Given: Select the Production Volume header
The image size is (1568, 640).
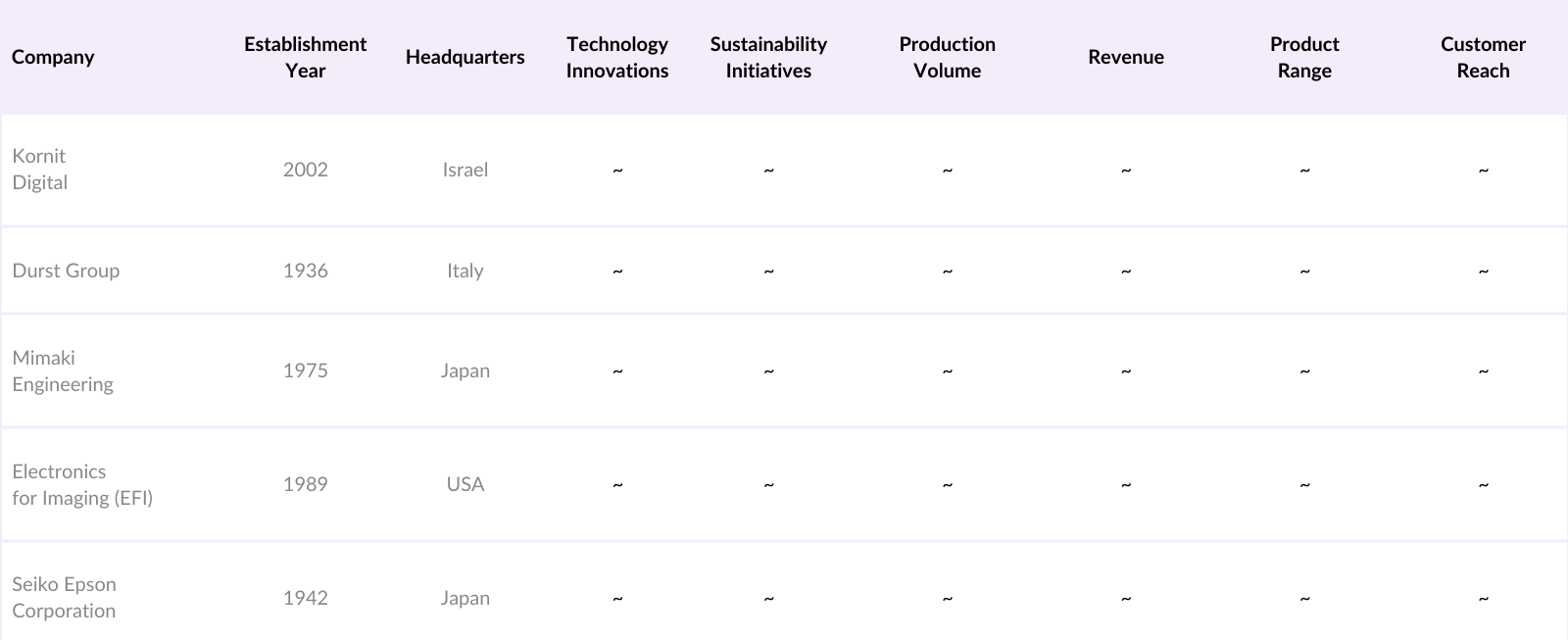Looking at the screenshot, I should (x=947, y=57).
